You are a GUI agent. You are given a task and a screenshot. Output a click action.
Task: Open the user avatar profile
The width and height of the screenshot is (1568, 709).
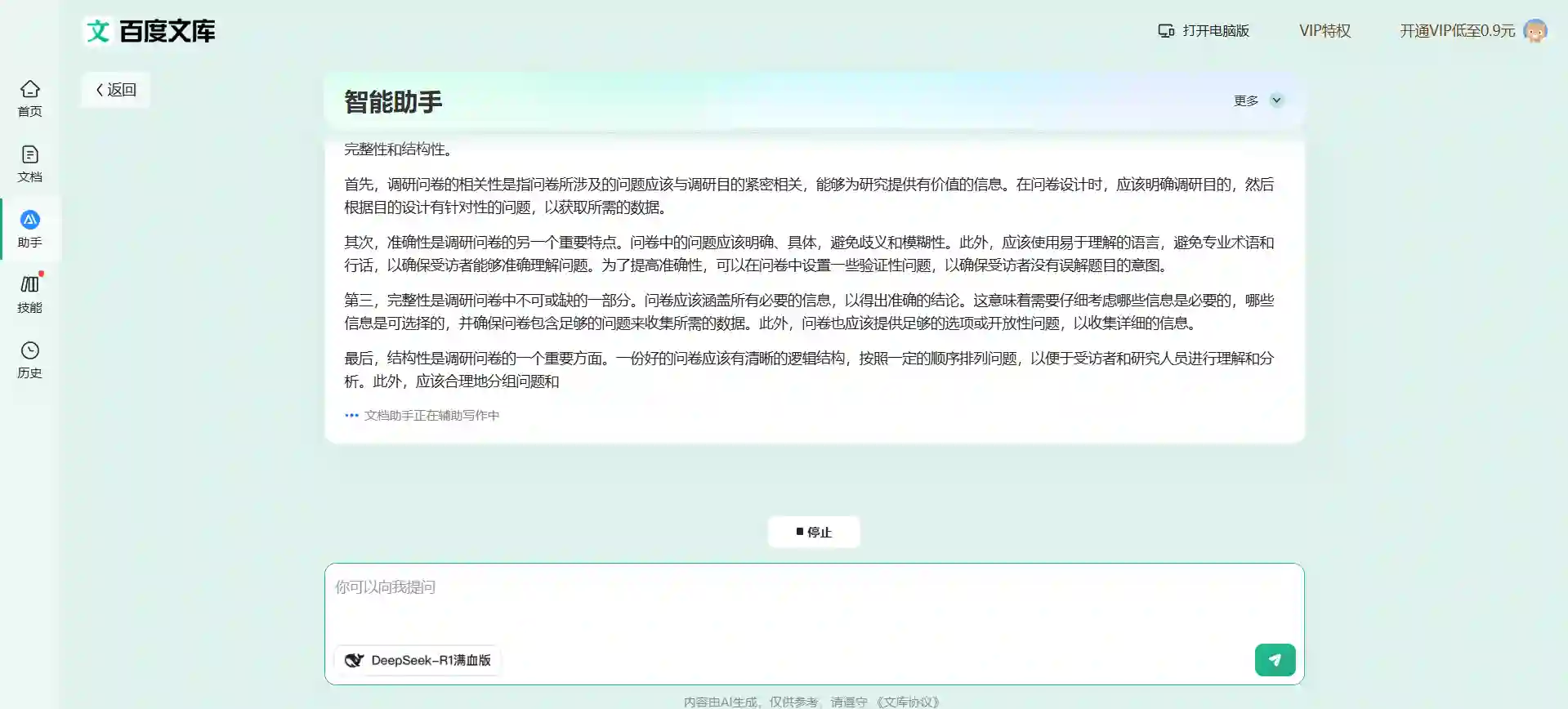tap(1535, 31)
